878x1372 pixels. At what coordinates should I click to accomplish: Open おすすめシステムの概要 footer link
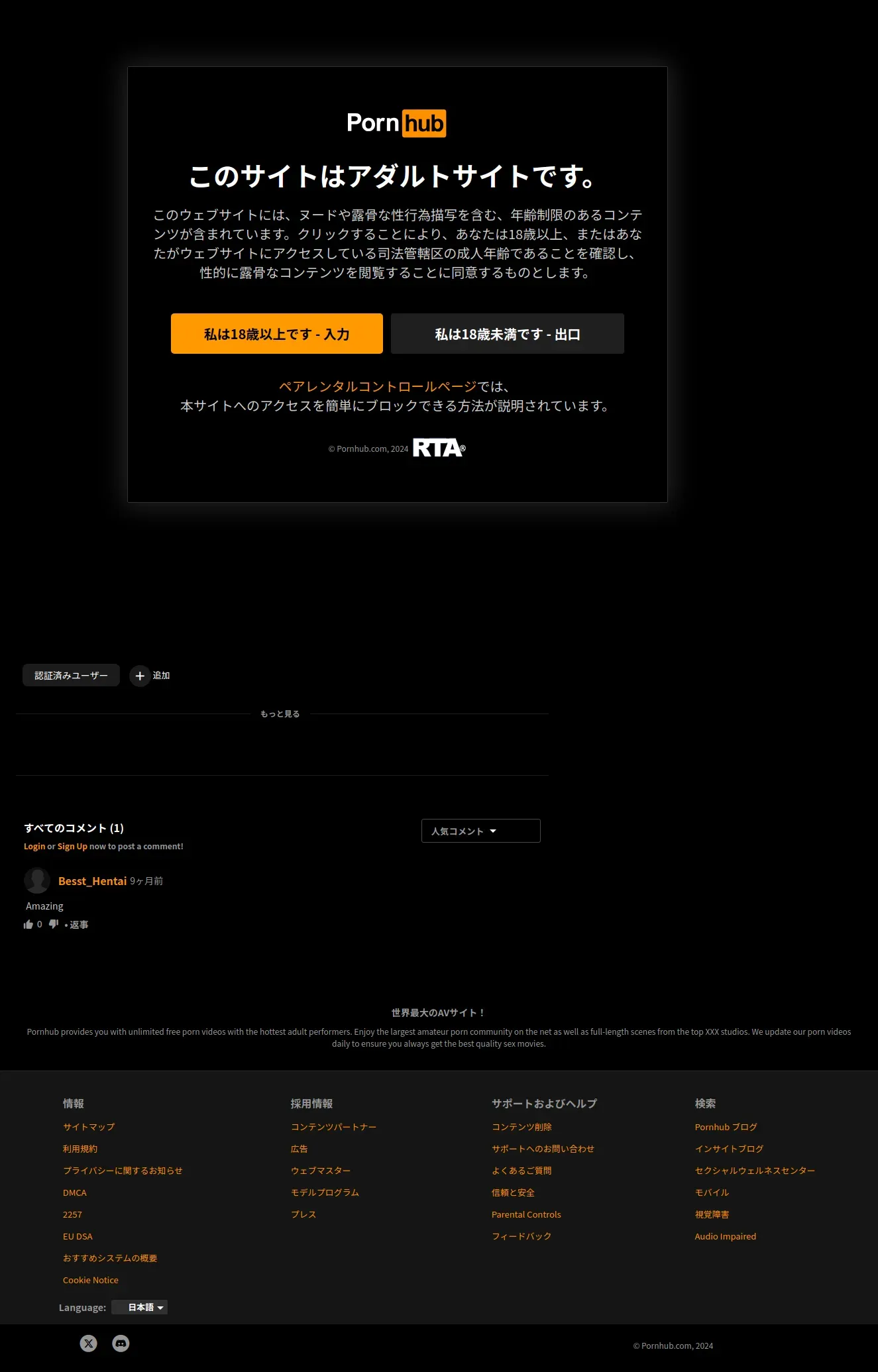pos(110,1258)
